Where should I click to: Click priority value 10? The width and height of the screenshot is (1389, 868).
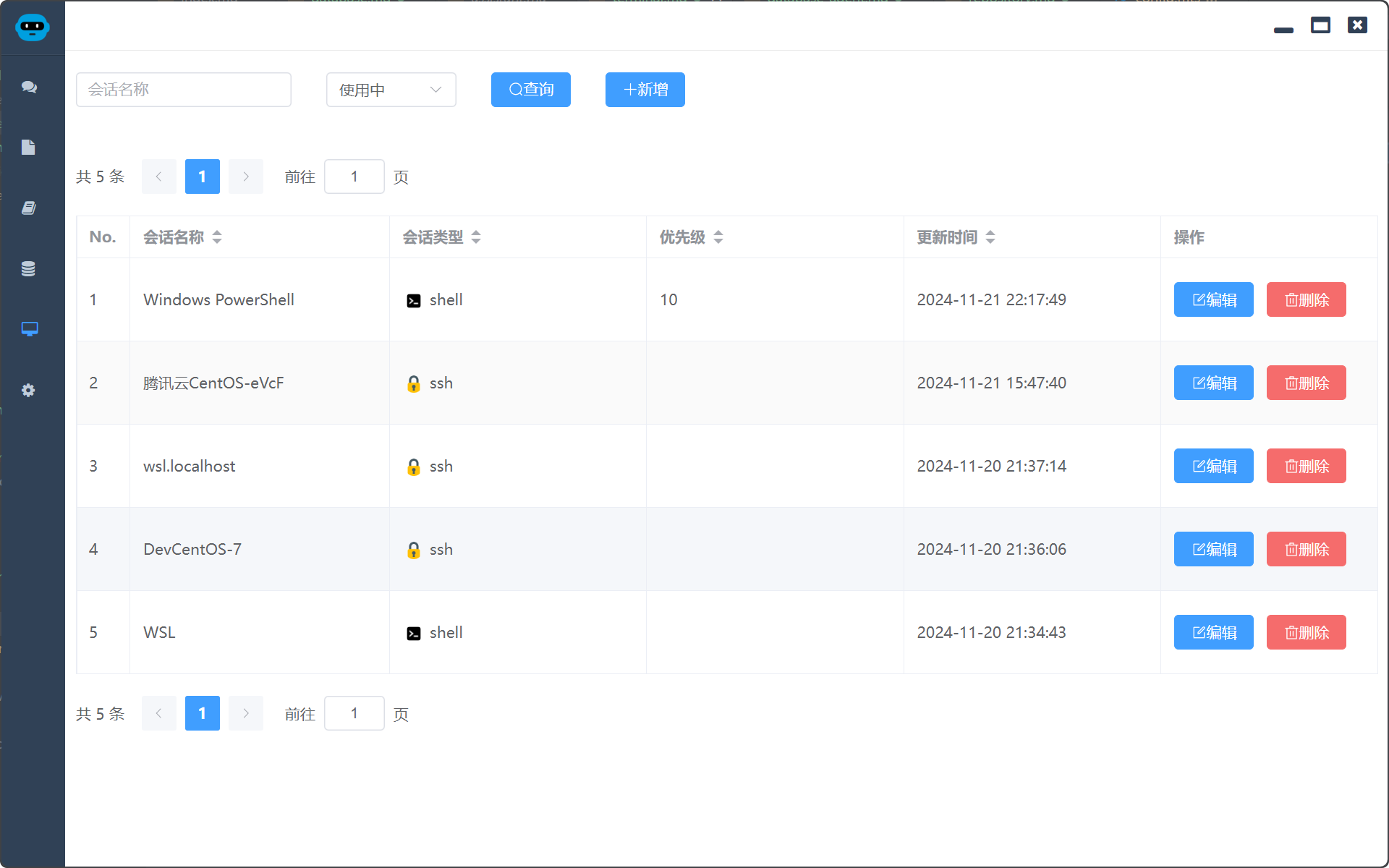(x=668, y=299)
